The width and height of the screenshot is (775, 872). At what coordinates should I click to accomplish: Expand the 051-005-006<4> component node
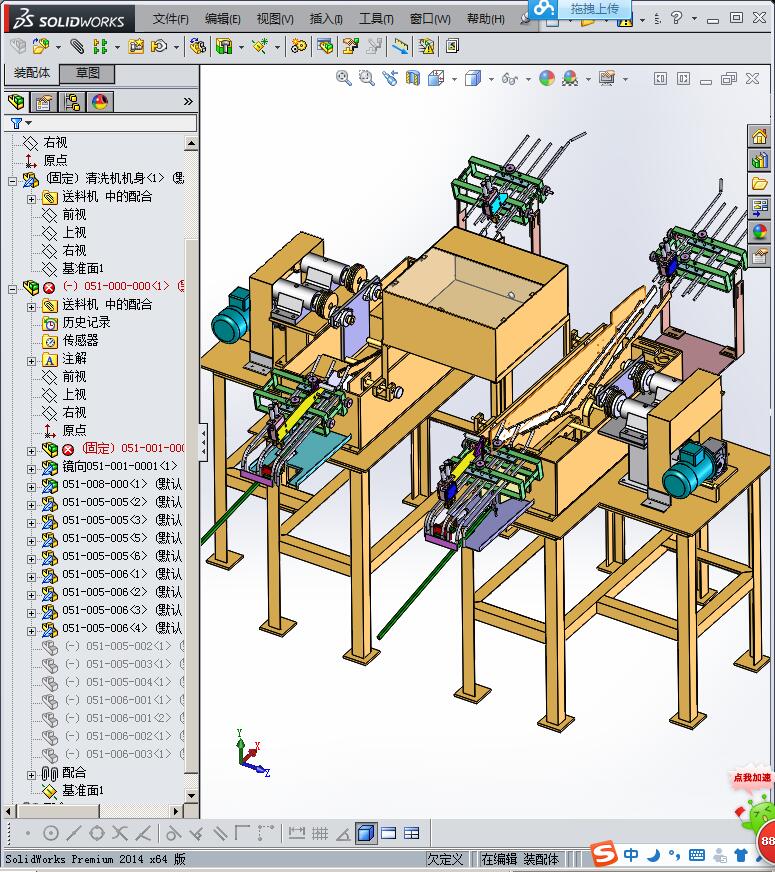click(x=32, y=631)
